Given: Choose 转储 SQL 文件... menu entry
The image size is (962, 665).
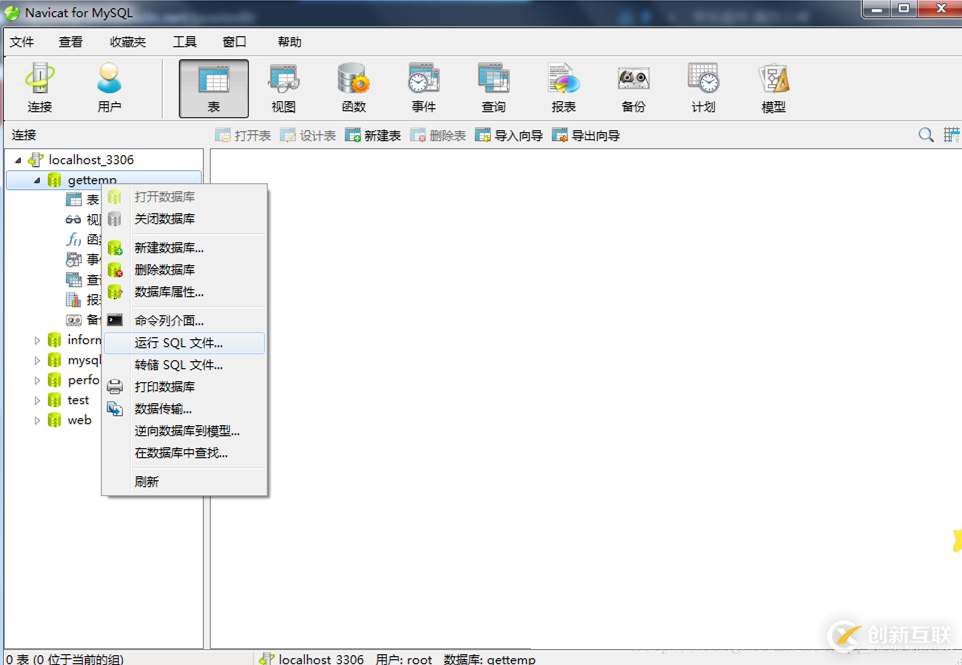Looking at the screenshot, I should click(x=185, y=365).
